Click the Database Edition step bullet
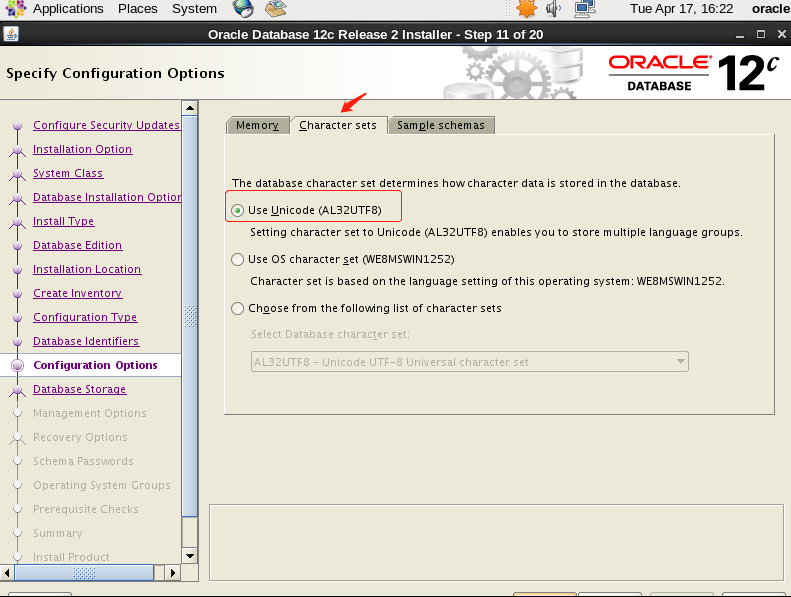Viewport: 791px width, 597px height. tap(18, 246)
